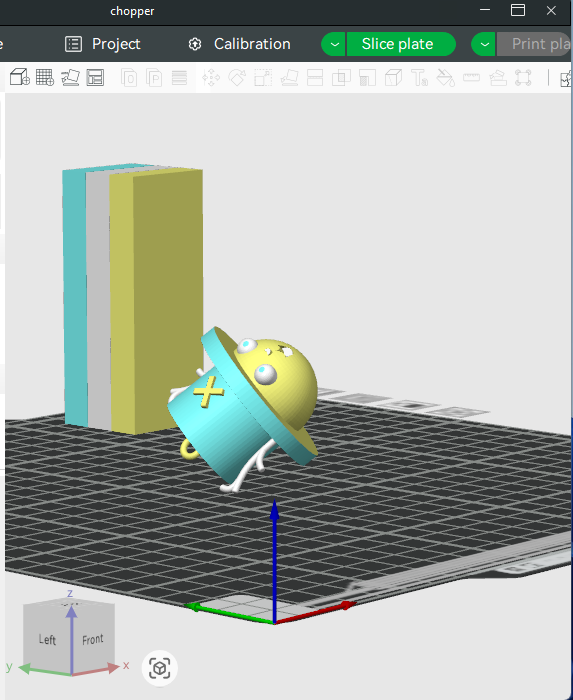The image size is (573, 700).
Task: Click the Add object cube icon
Action: point(20,77)
